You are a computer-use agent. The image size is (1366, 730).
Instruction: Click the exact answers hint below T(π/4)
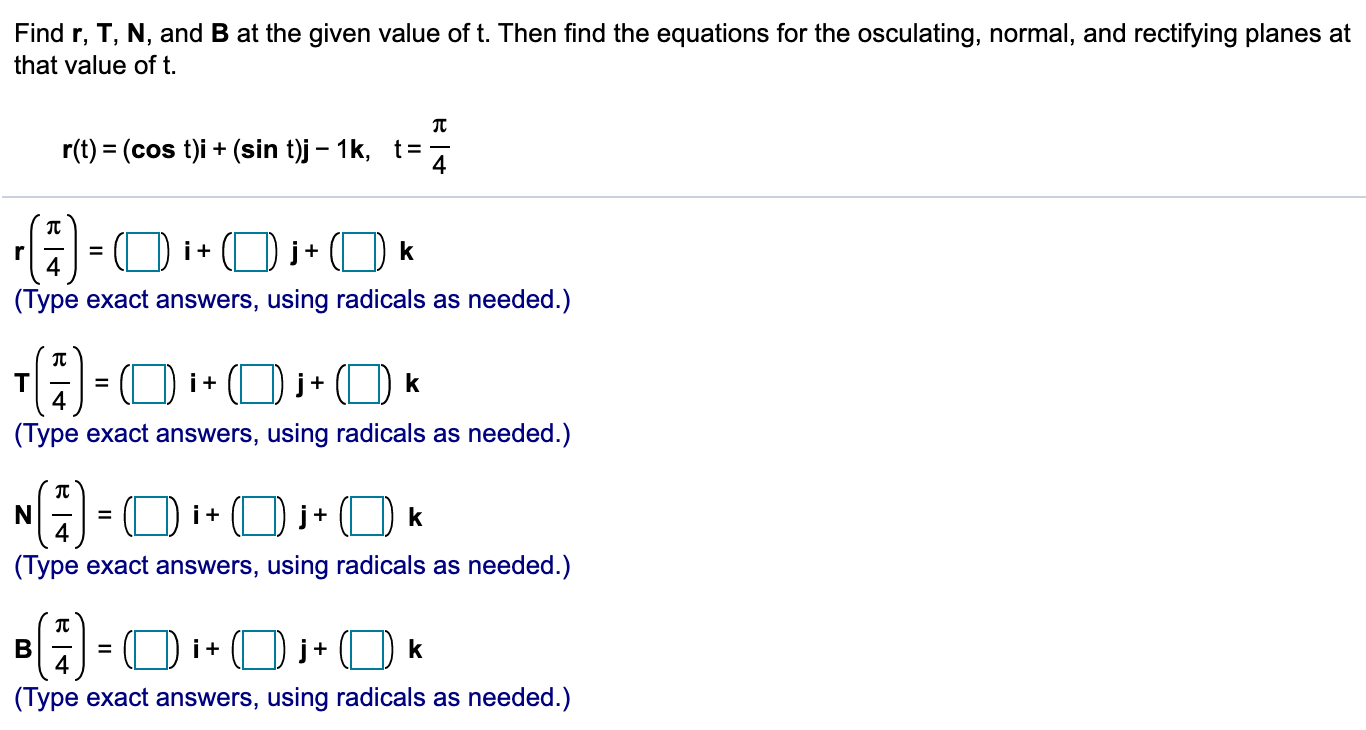tap(290, 433)
